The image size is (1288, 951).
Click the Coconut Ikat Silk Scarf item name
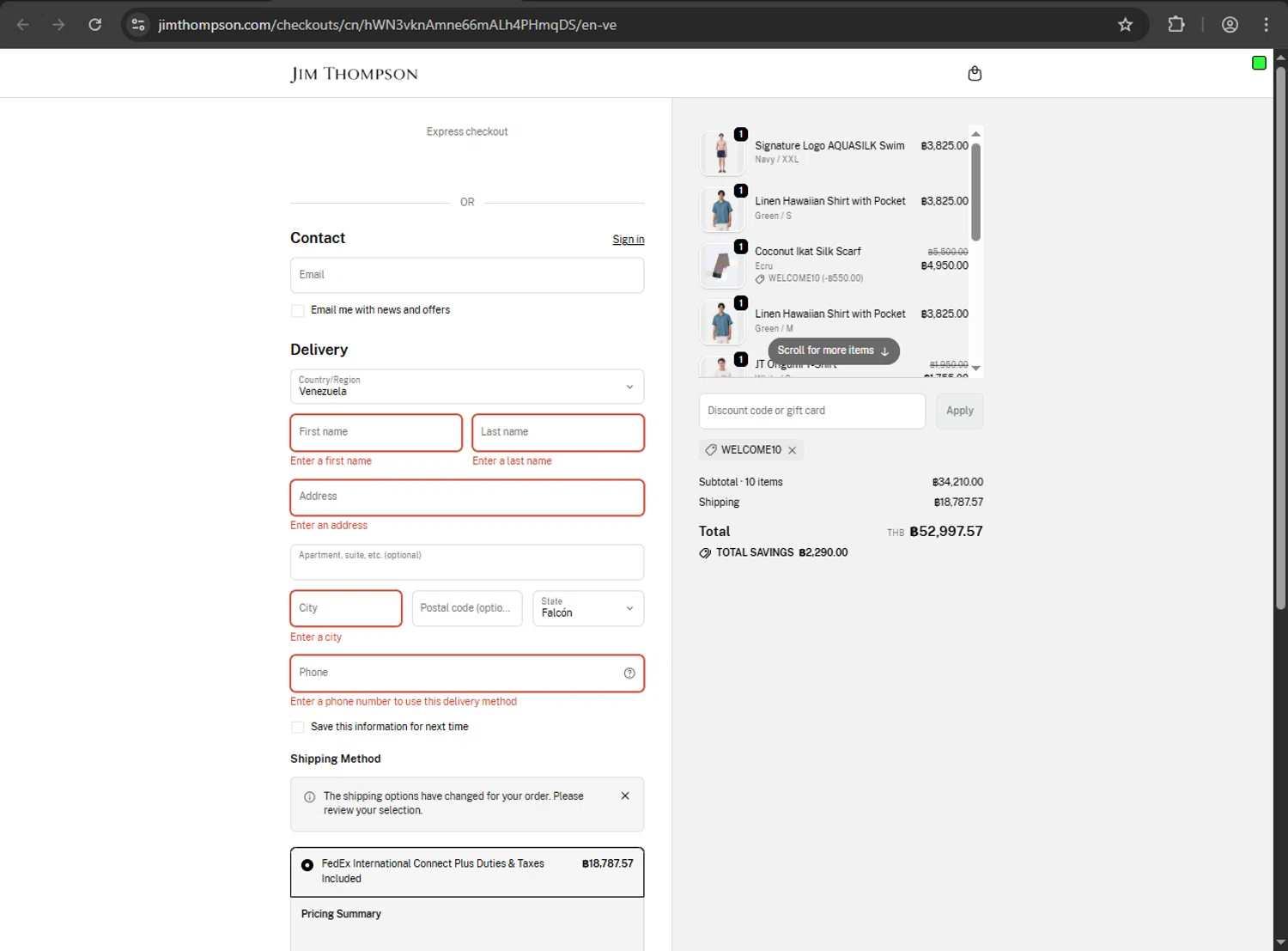(808, 252)
